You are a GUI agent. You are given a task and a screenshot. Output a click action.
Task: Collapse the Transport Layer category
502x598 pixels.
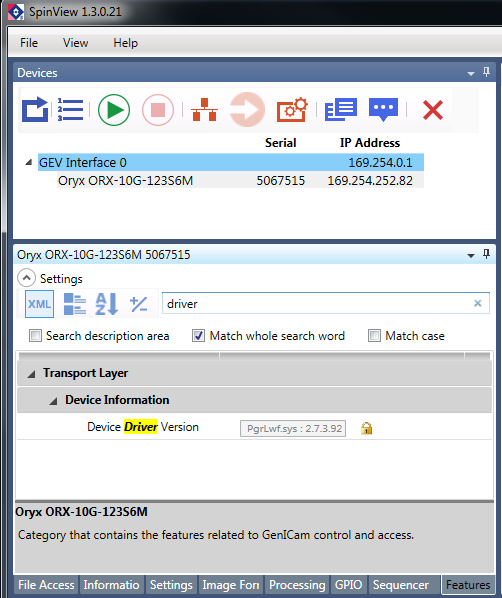[32, 374]
